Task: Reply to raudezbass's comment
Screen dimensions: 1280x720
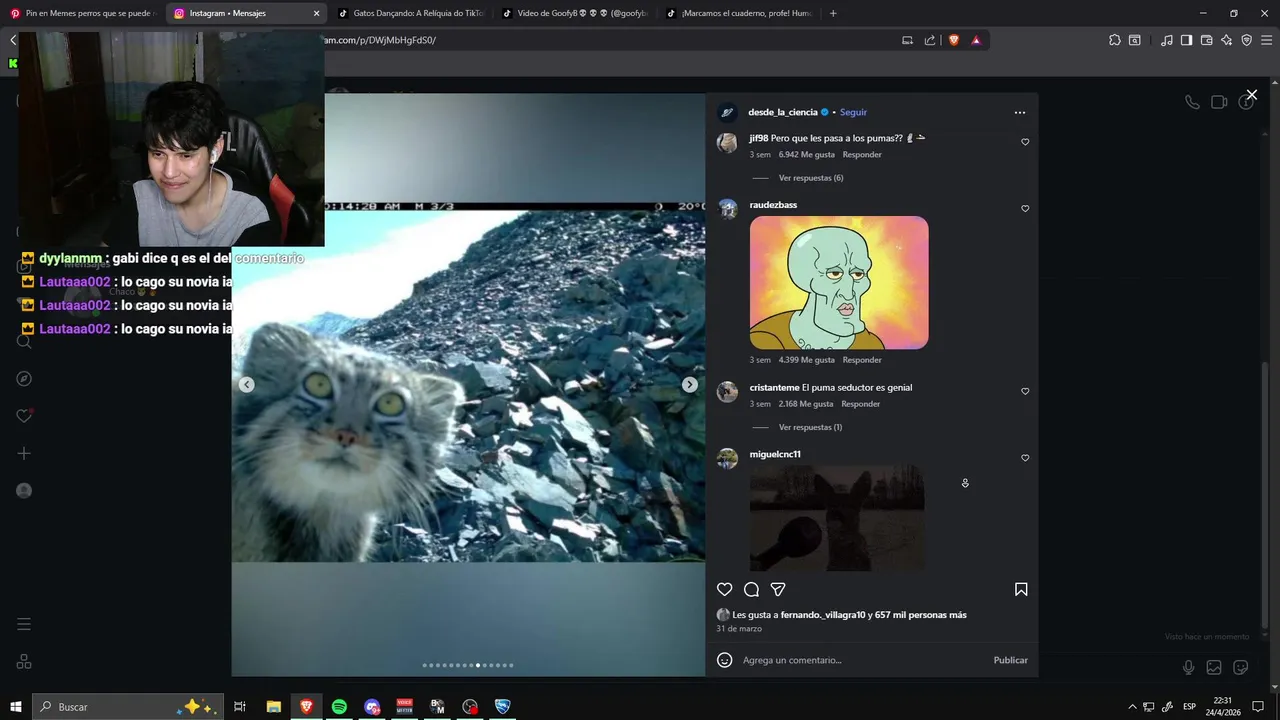Action: [x=862, y=360]
